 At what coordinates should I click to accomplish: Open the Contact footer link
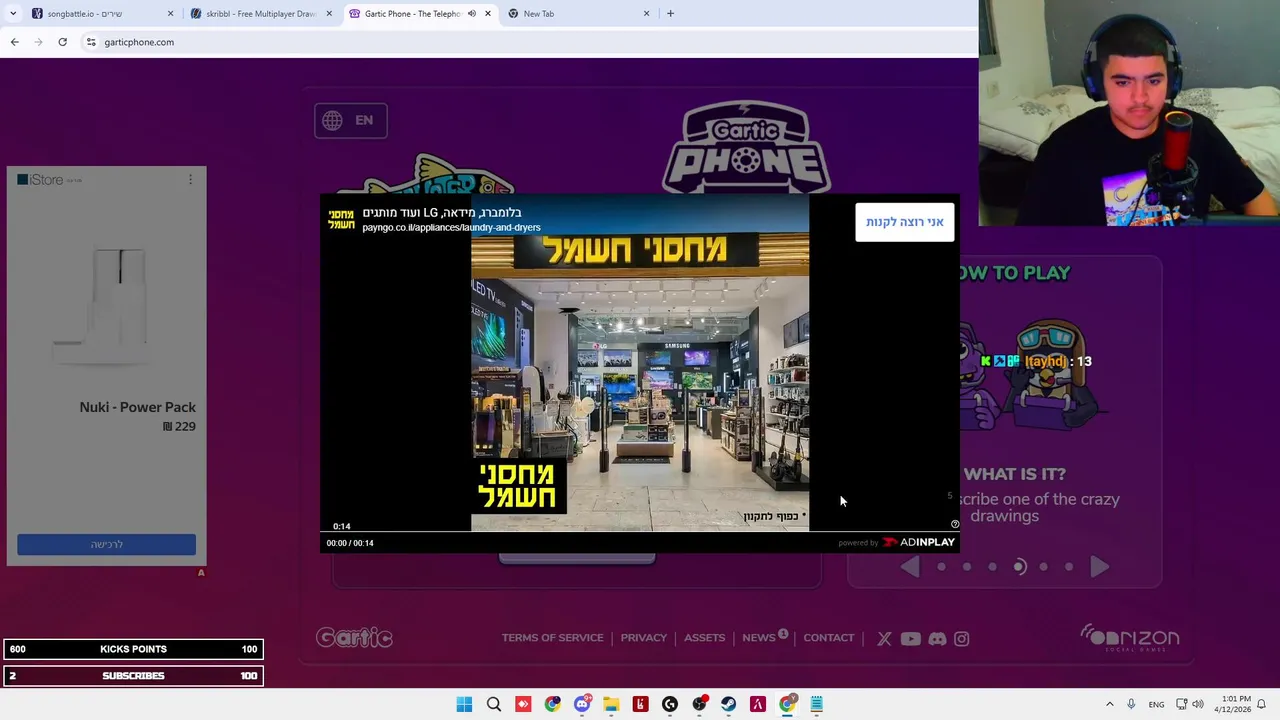coord(829,638)
